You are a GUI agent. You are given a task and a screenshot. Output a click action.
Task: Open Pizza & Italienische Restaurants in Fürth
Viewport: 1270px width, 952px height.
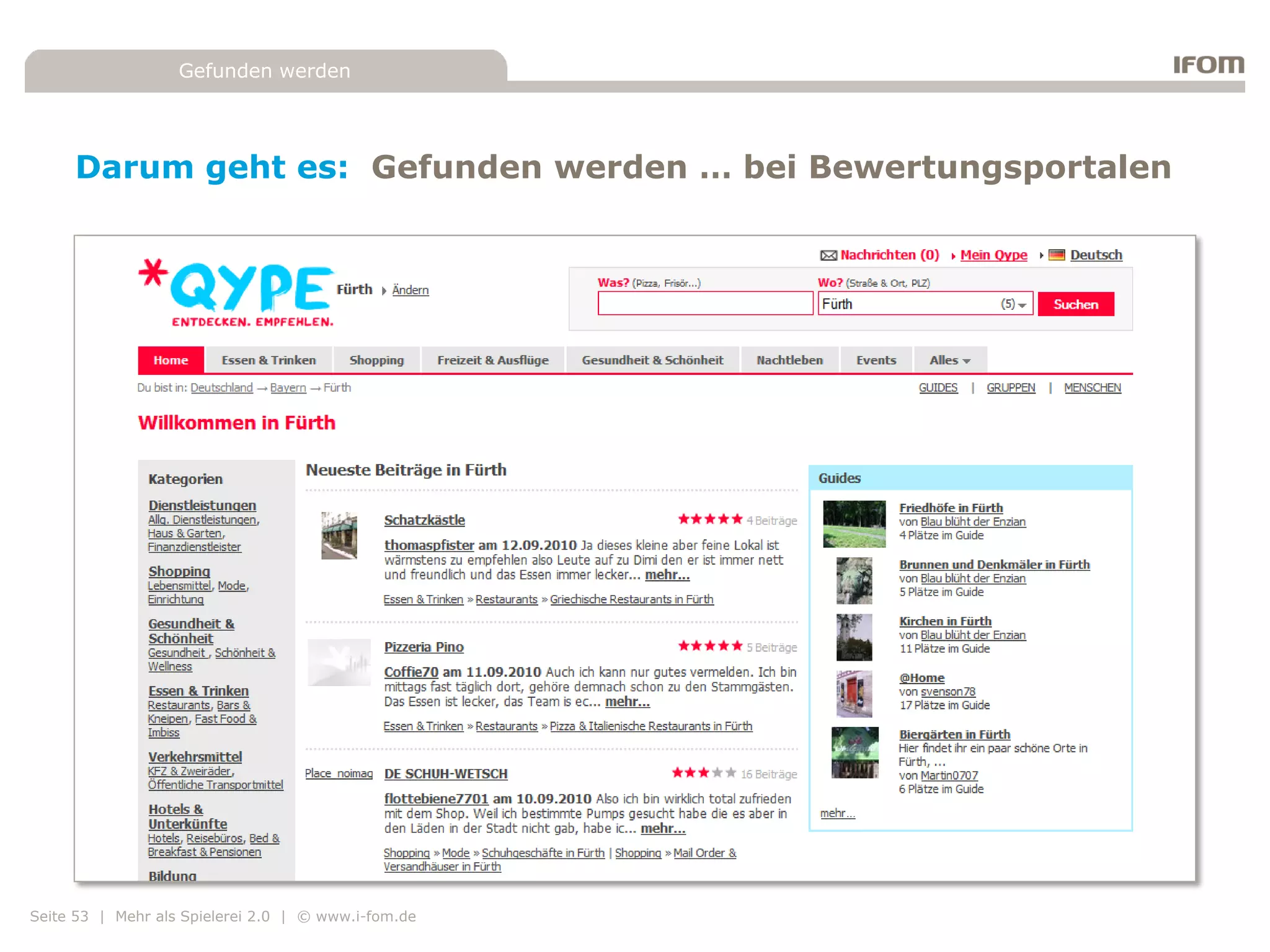[651, 726]
